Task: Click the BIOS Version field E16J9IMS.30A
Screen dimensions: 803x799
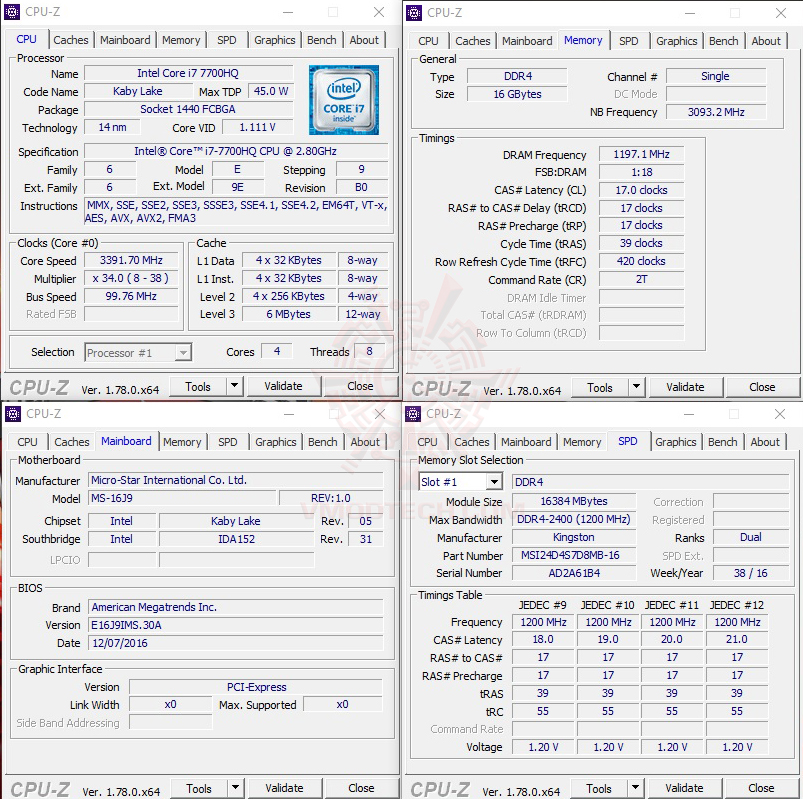Action: click(236, 625)
